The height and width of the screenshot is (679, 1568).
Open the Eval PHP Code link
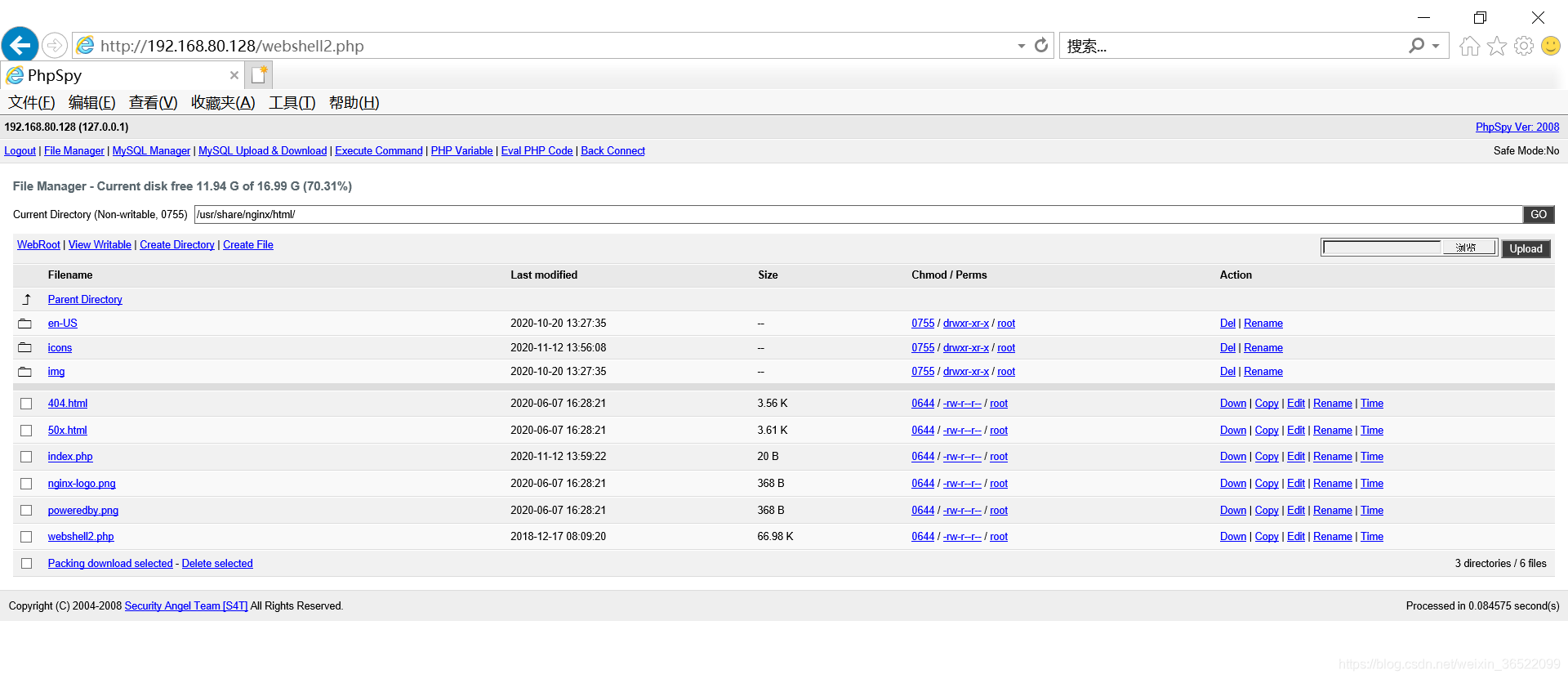tap(537, 151)
